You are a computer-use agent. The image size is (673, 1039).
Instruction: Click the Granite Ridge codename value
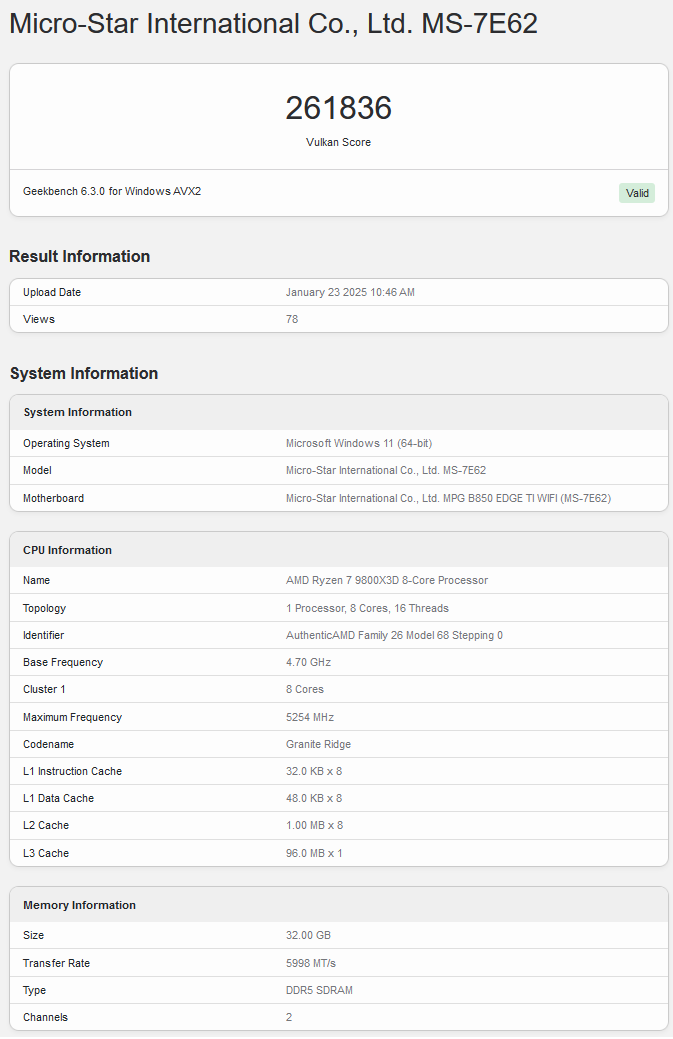point(319,745)
